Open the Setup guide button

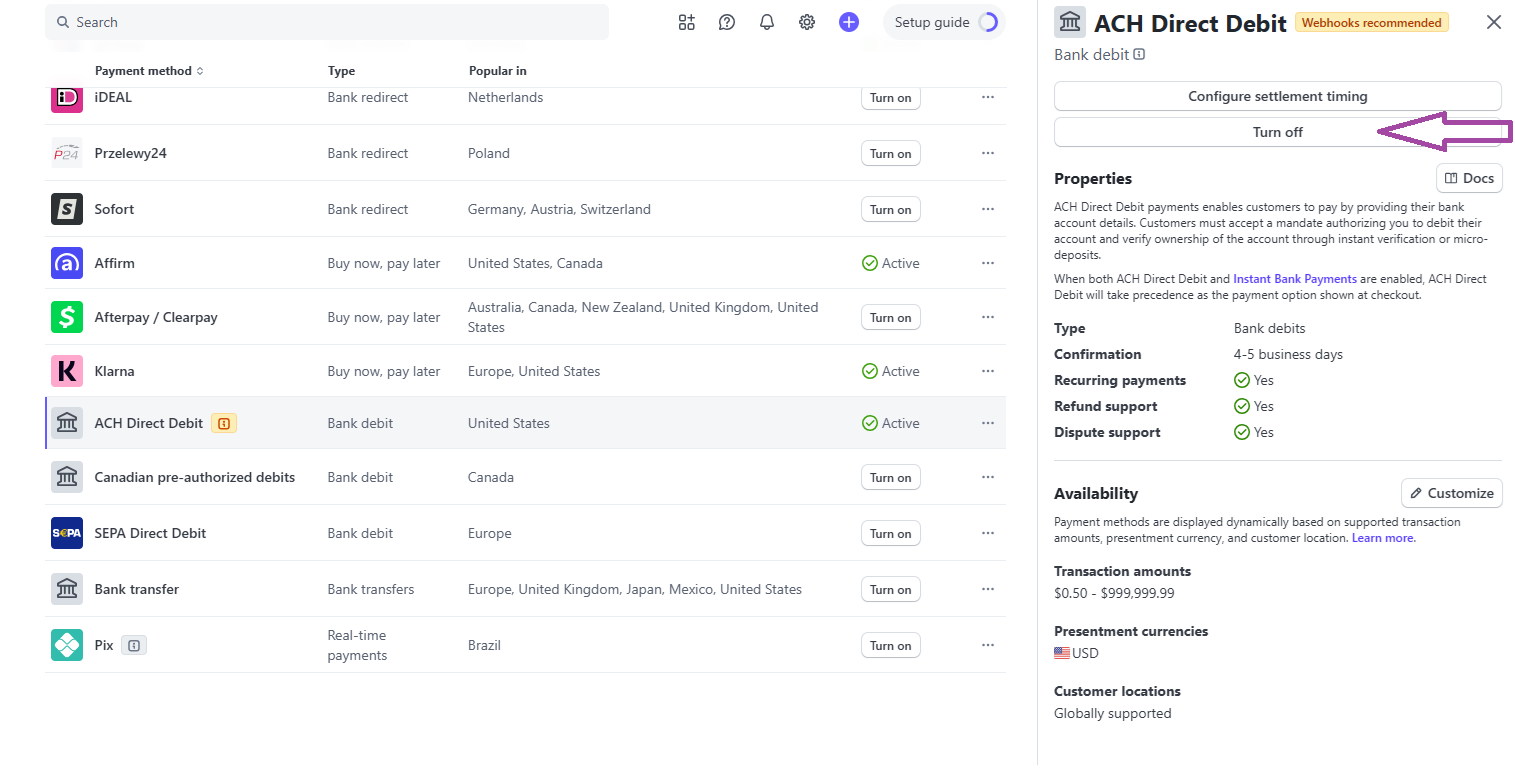pos(944,22)
